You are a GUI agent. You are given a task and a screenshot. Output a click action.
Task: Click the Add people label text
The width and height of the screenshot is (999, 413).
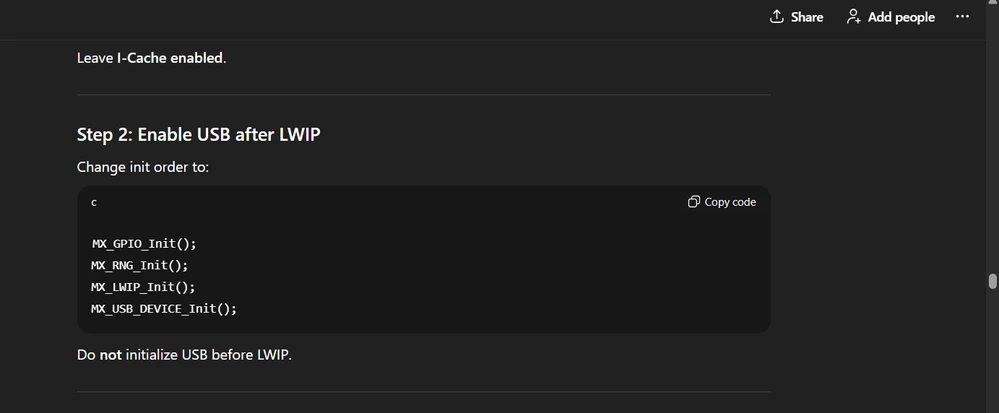tap(901, 17)
